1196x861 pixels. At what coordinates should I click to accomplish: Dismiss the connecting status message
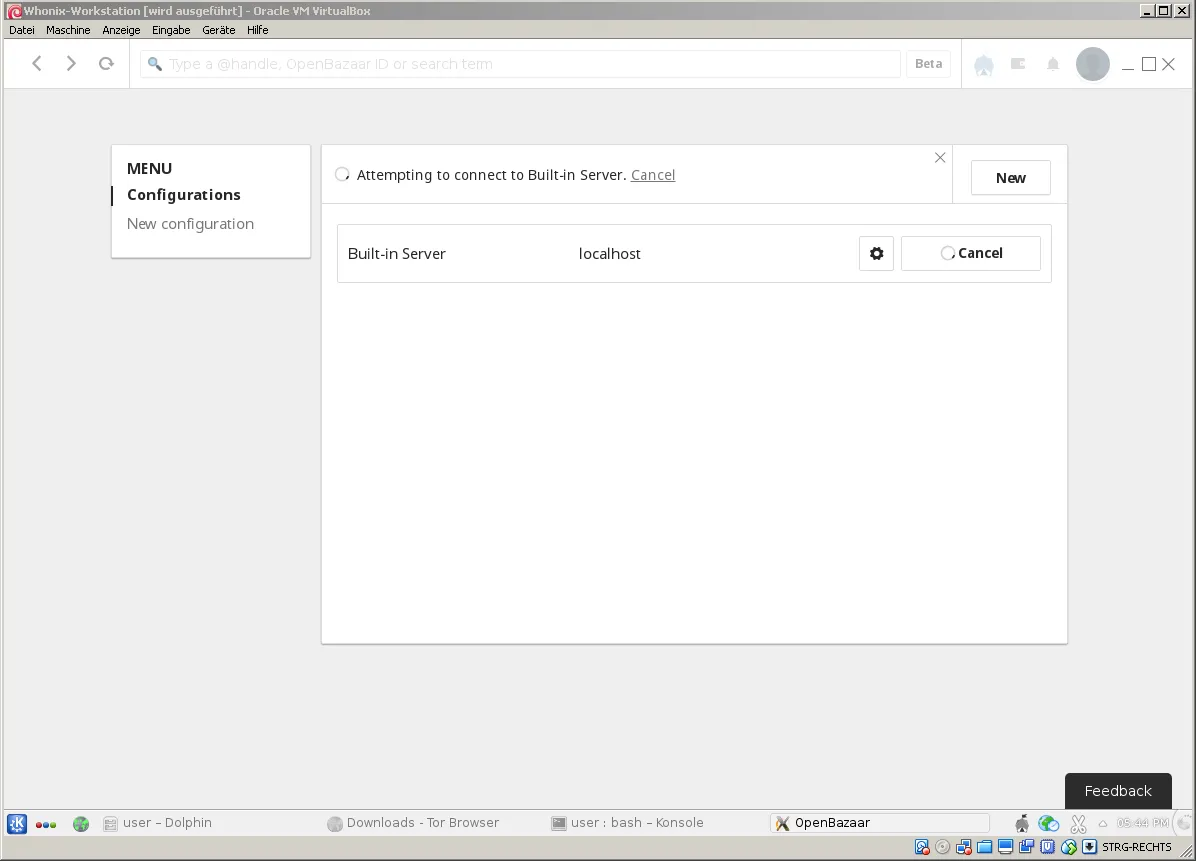(x=940, y=157)
